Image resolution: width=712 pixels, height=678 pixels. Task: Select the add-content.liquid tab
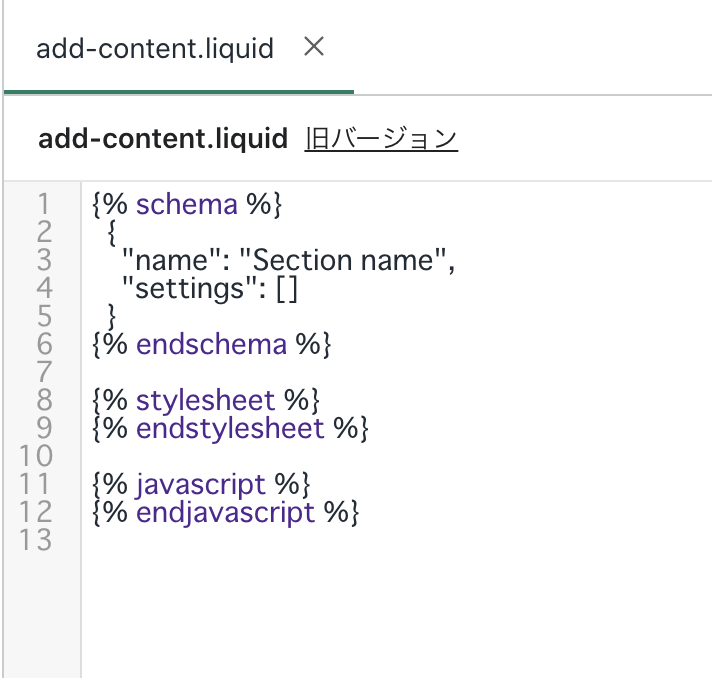click(155, 48)
